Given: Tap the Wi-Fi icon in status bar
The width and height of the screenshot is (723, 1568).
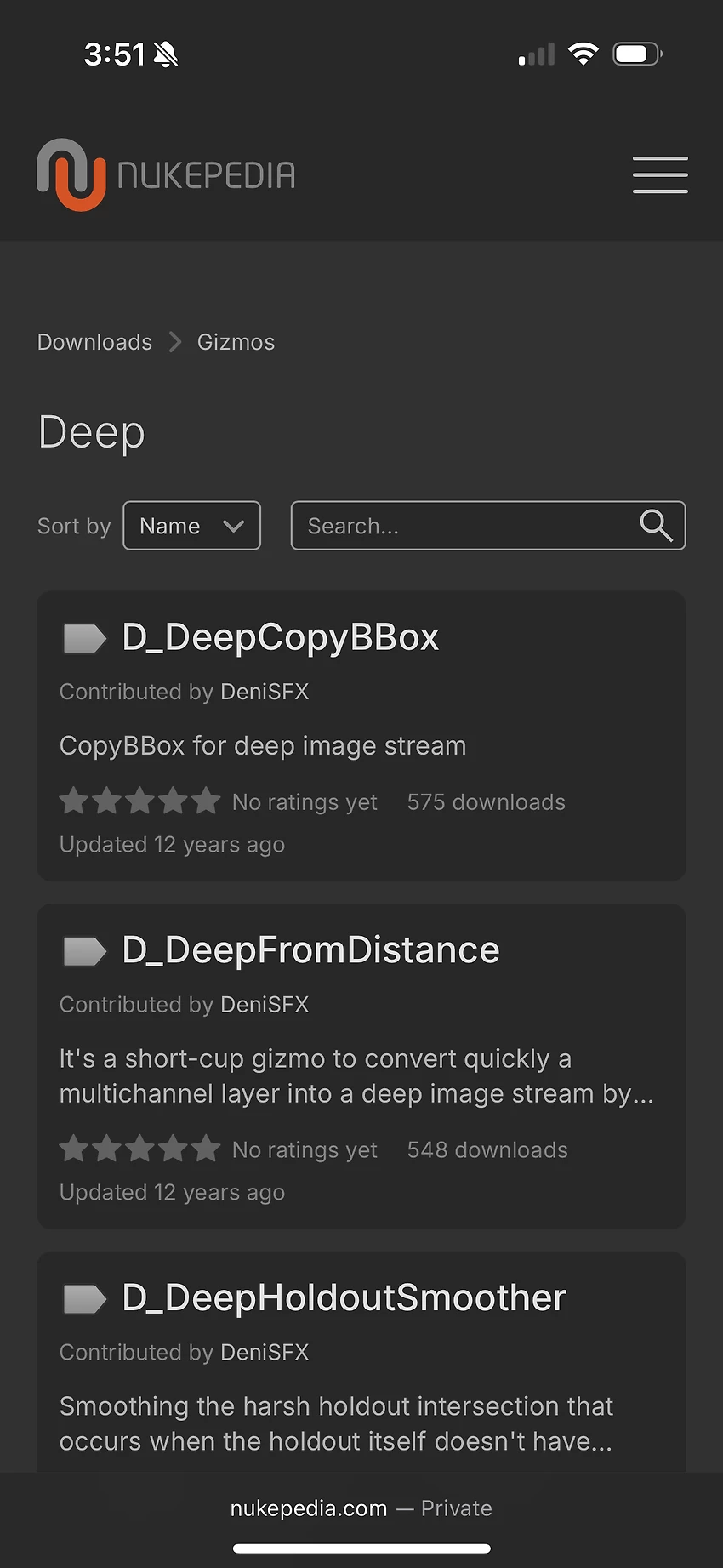Looking at the screenshot, I should pos(583,54).
